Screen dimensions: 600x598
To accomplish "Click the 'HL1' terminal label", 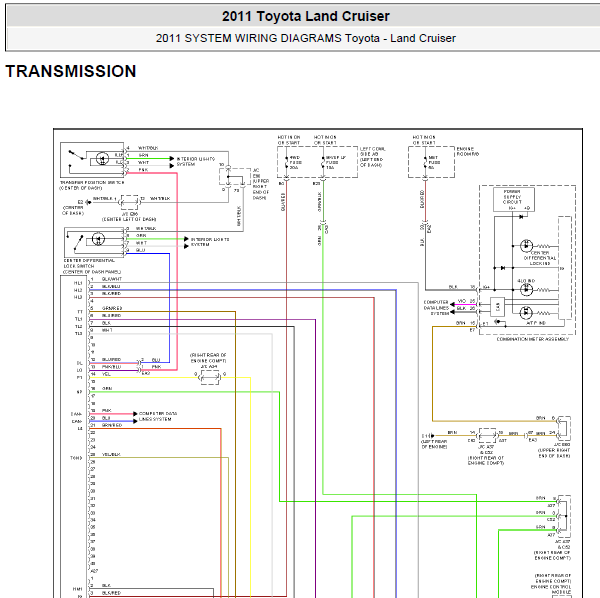I will (78, 283).
